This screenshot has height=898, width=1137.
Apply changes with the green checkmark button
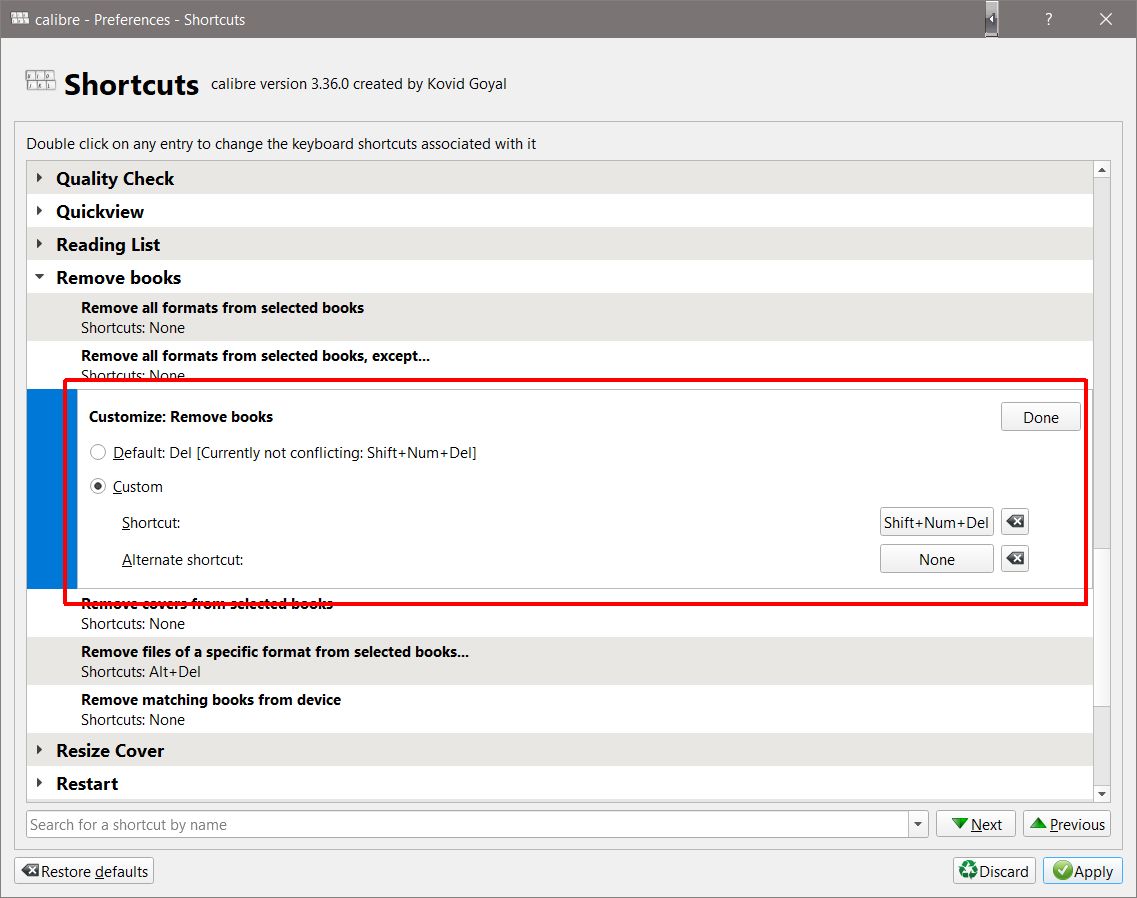1082,871
